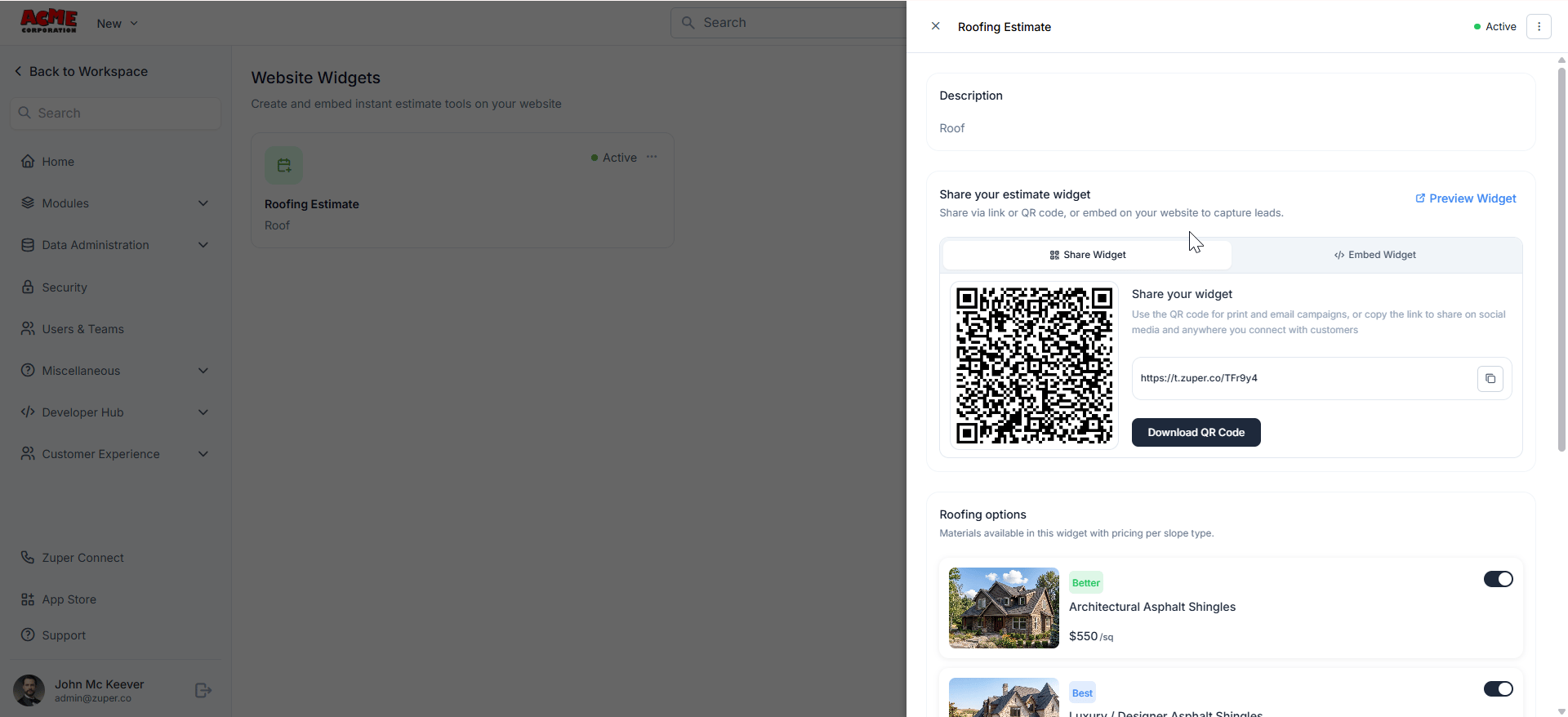1568x717 pixels.
Task: Toggle Luxury Designer Asphalt Shingles option
Action: click(1499, 689)
